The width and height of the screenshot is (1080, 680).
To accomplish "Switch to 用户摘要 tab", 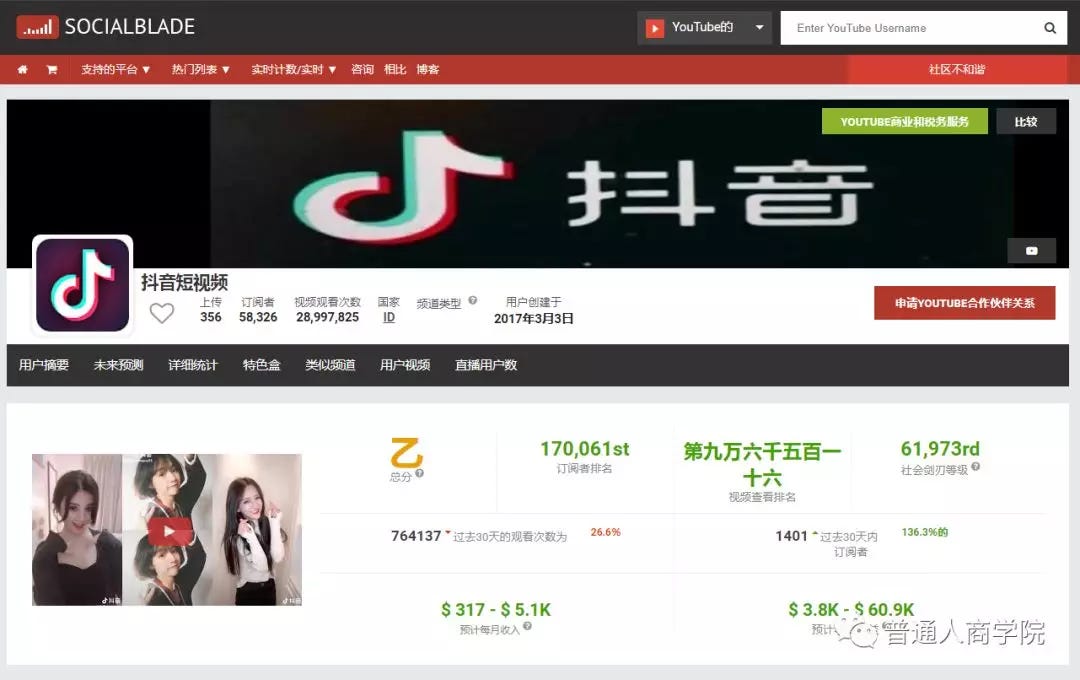I will point(43,365).
